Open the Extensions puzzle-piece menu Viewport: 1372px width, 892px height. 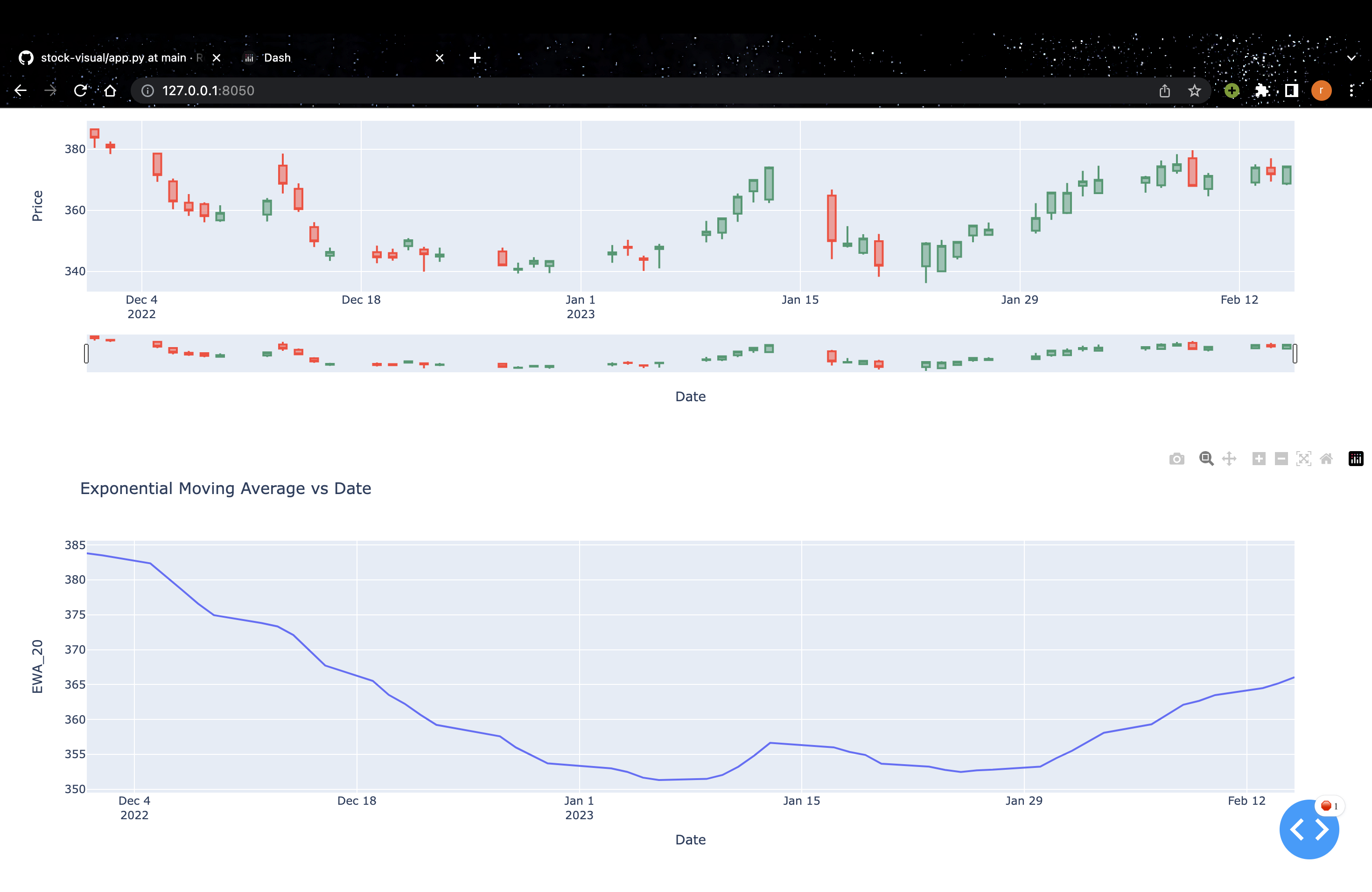[x=1262, y=91]
